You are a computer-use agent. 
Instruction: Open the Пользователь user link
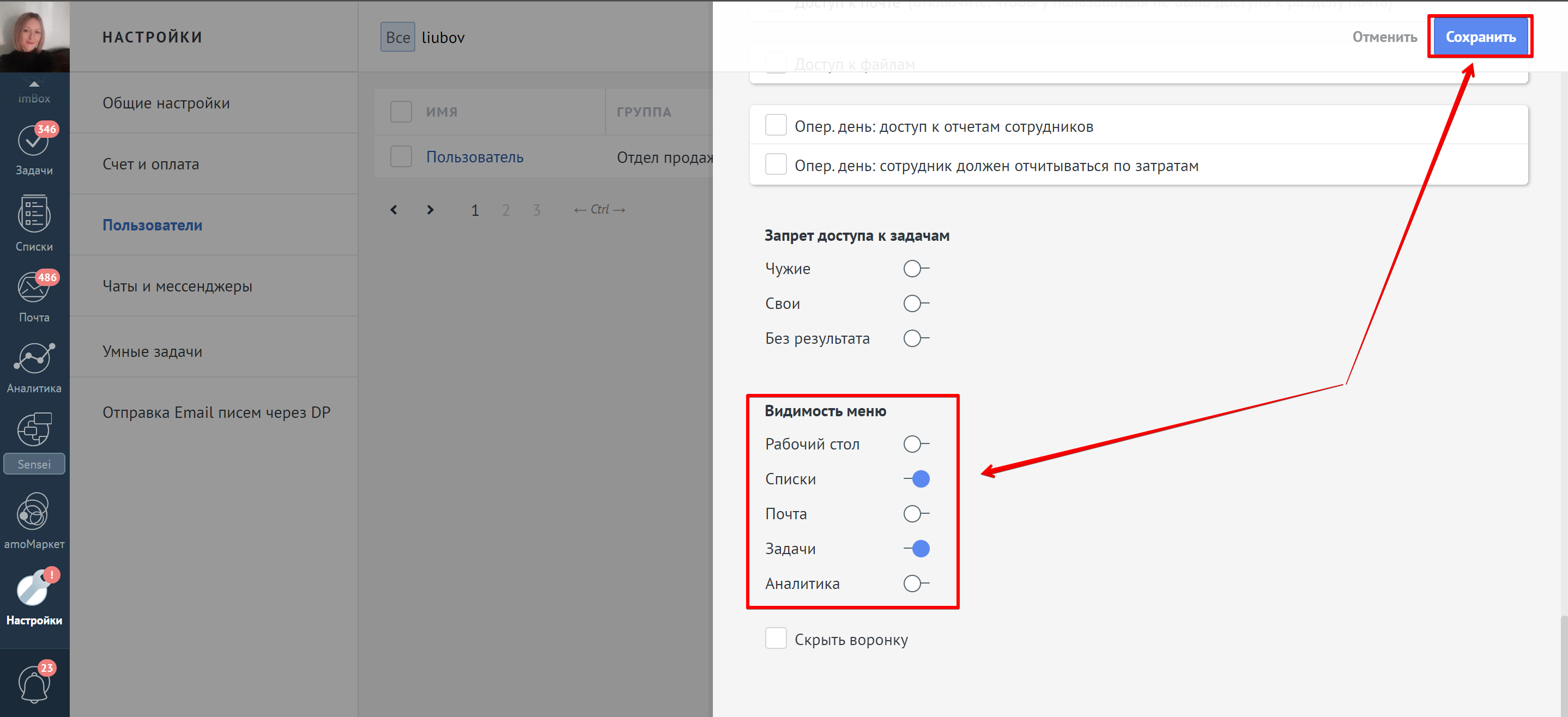475,157
